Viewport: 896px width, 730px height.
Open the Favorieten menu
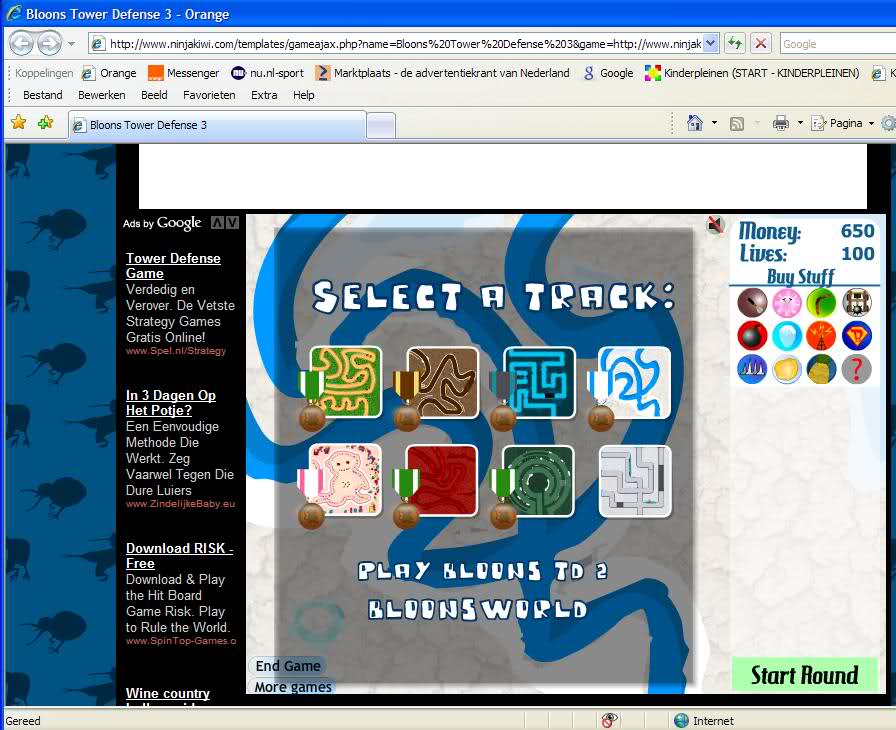(209, 95)
